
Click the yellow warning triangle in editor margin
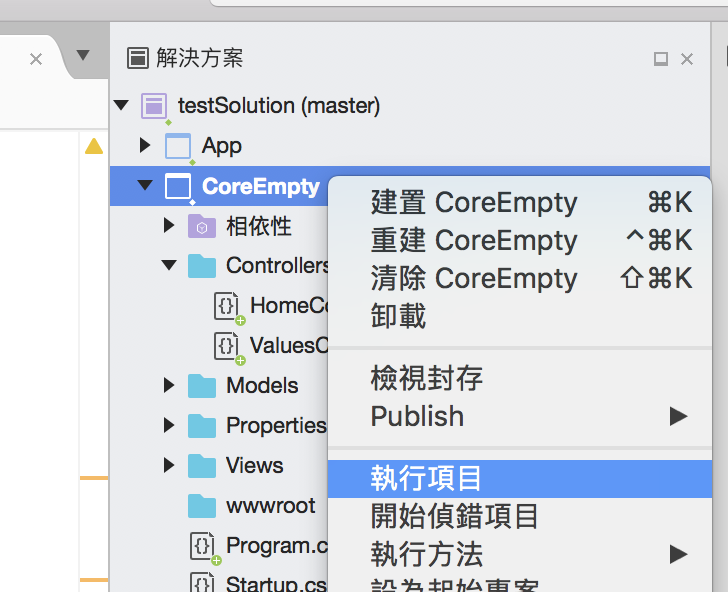[x=94, y=146]
